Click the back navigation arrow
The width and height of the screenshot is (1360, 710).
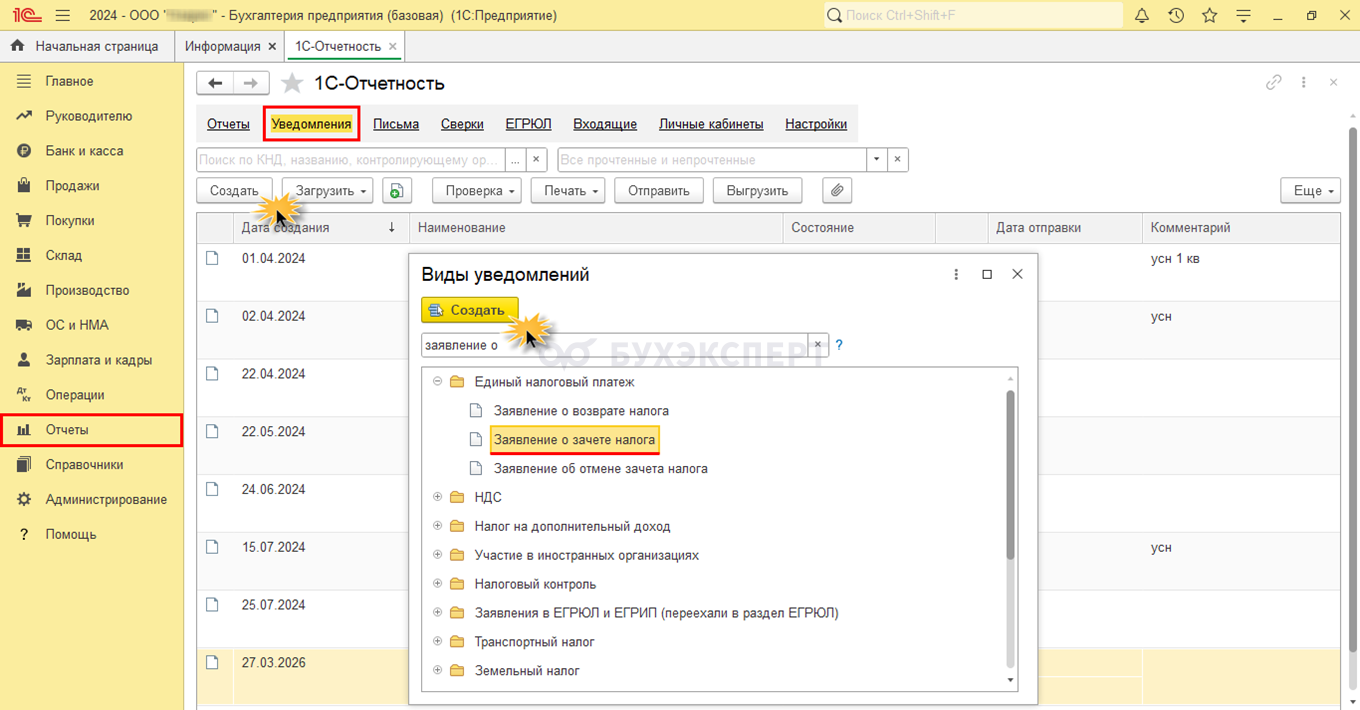215,83
